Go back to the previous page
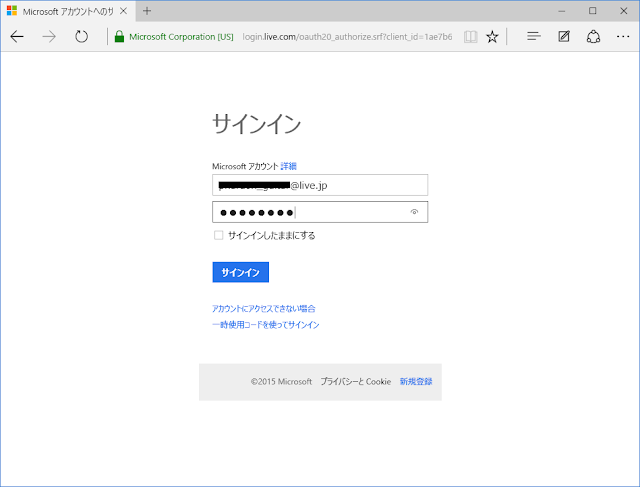The width and height of the screenshot is (640, 487). click(x=17, y=37)
